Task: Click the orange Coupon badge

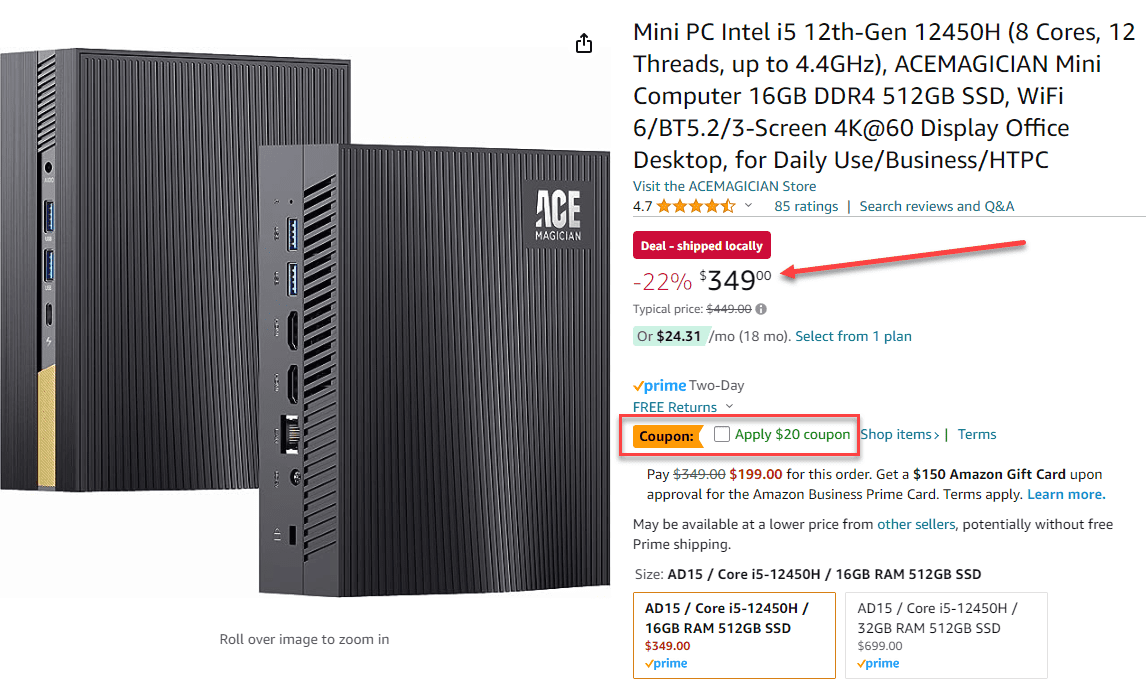Action: click(x=665, y=436)
